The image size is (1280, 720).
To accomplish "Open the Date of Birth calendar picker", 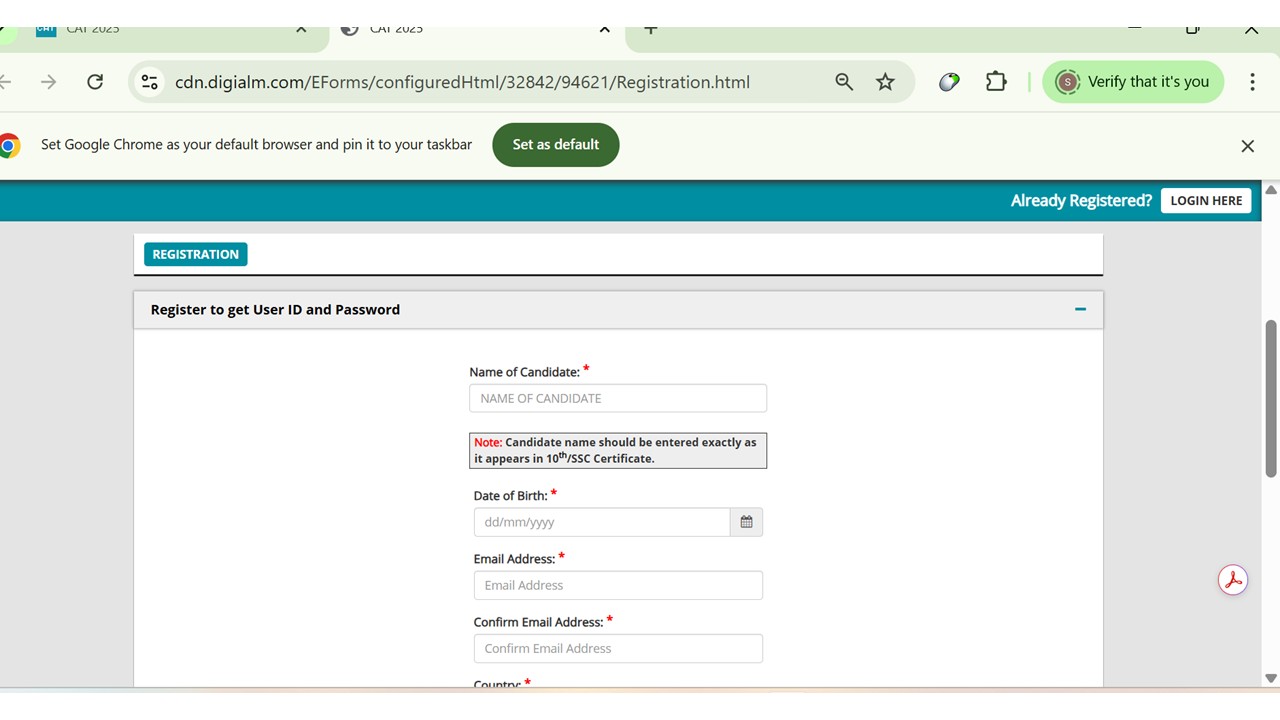I will pyautogui.click(x=746, y=522).
